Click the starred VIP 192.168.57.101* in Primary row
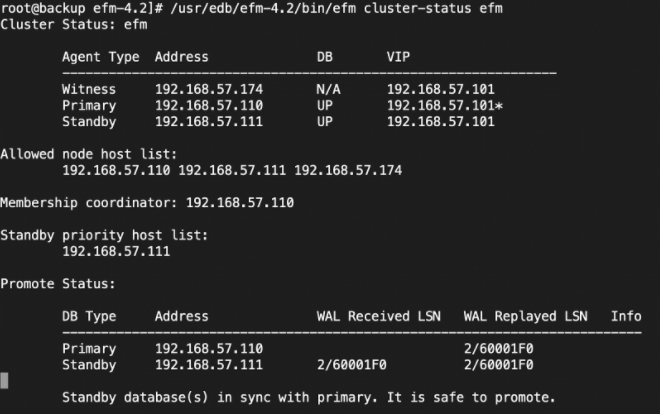 [x=444, y=106]
